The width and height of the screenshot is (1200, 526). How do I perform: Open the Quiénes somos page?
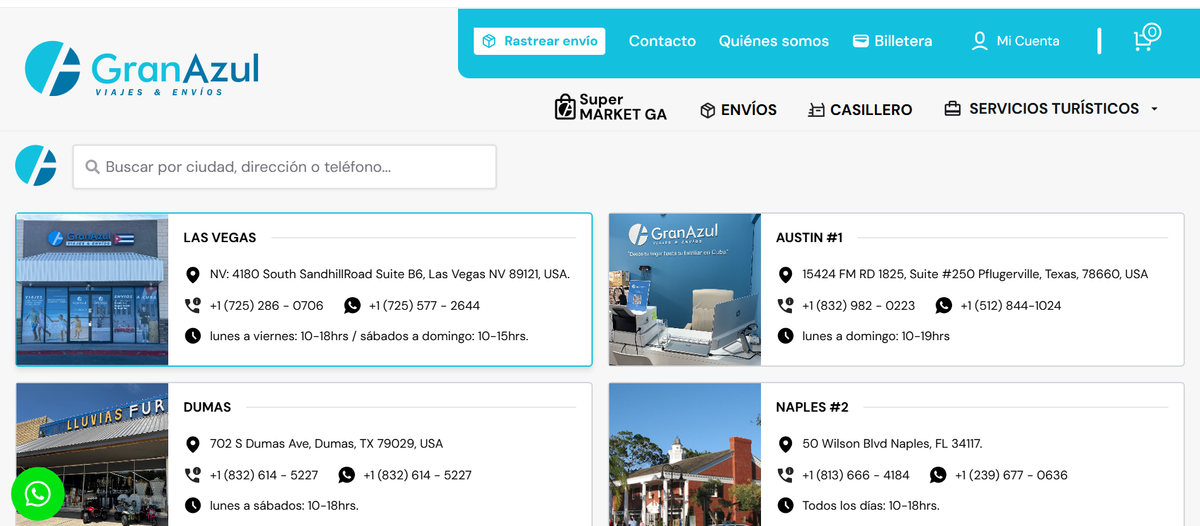pos(774,41)
